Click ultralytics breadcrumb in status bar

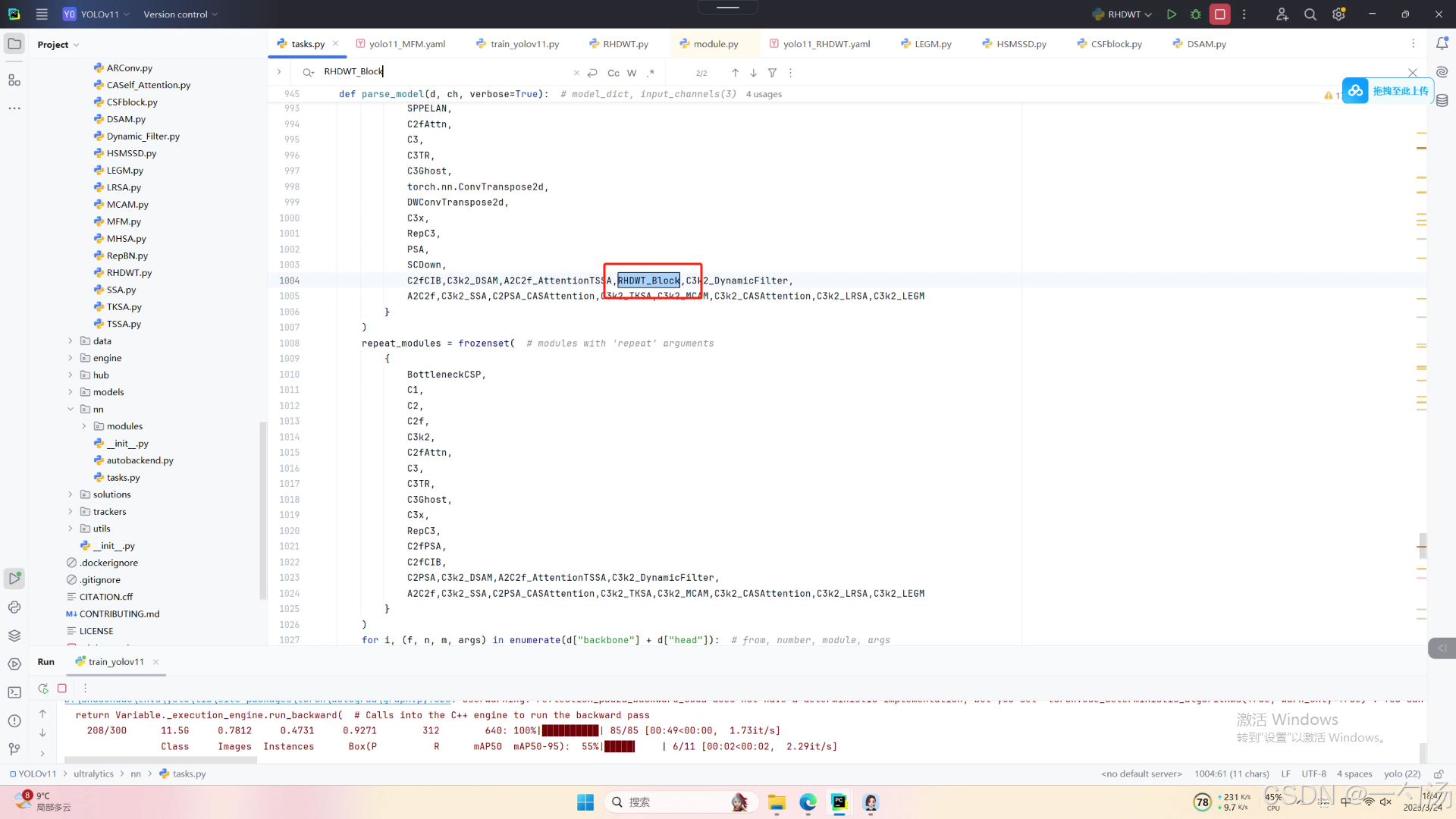(93, 774)
